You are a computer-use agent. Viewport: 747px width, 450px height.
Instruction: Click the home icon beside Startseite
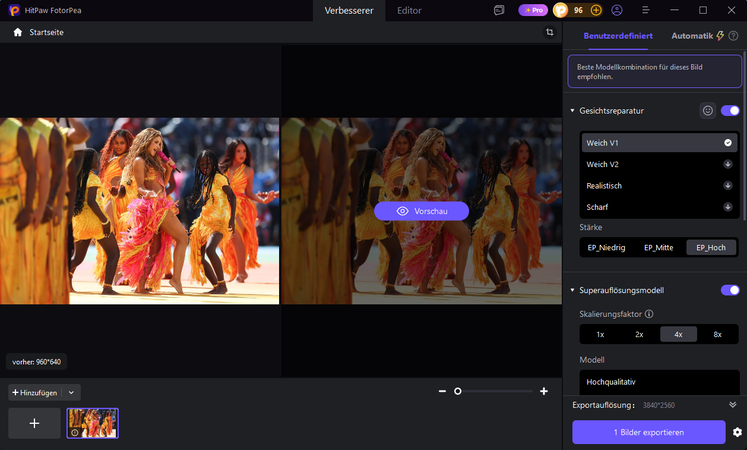18,32
